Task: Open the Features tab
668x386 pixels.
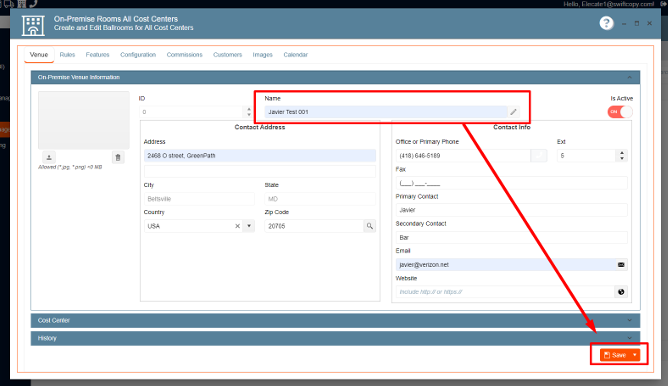Action: point(98,55)
